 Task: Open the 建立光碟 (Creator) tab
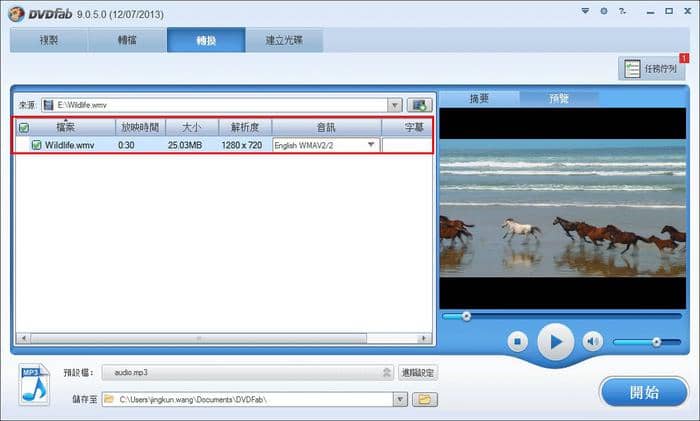point(284,40)
